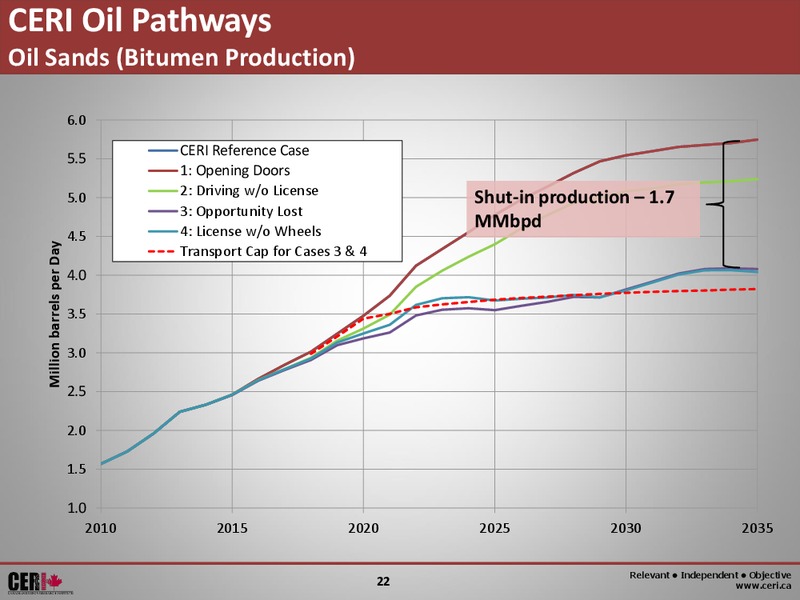Click the x-axis label 2035
Image resolution: width=800 pixels, height=600 pixels.
point(757,528)
